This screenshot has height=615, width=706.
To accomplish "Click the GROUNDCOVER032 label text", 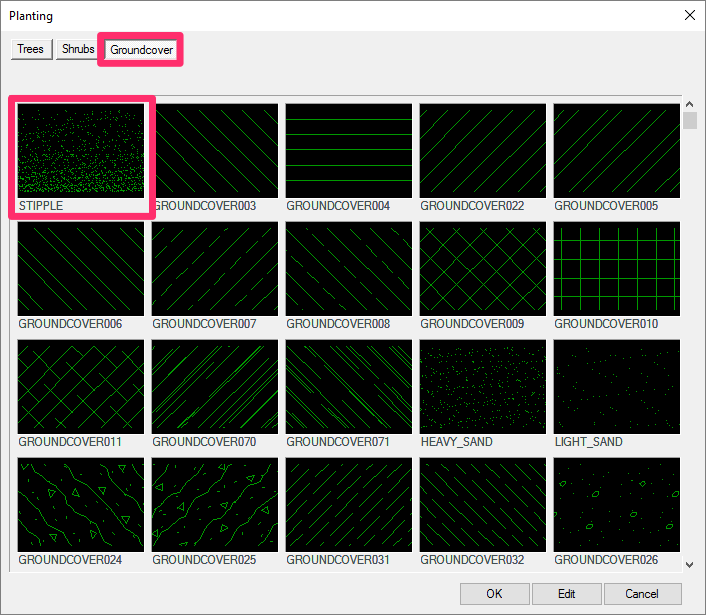I will [472, 560].
